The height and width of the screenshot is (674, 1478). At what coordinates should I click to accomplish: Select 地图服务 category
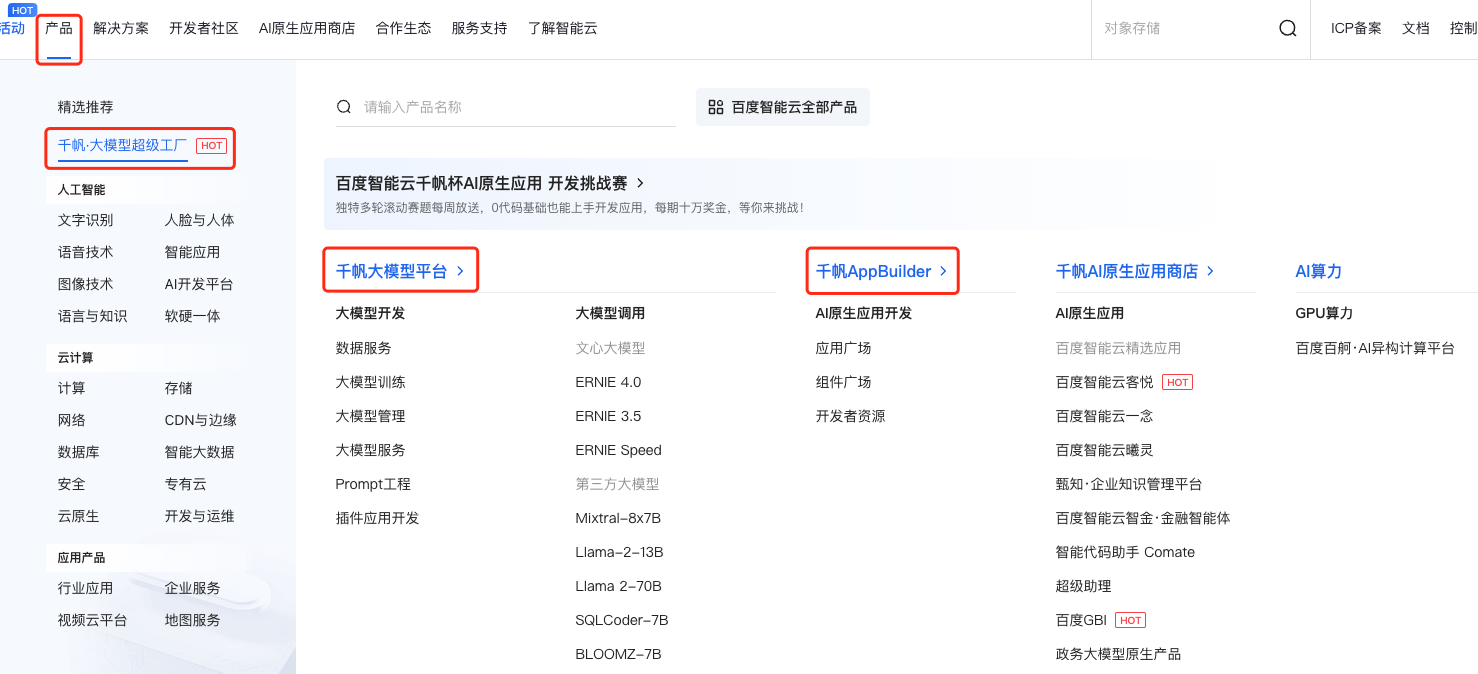tap(193, 620)
